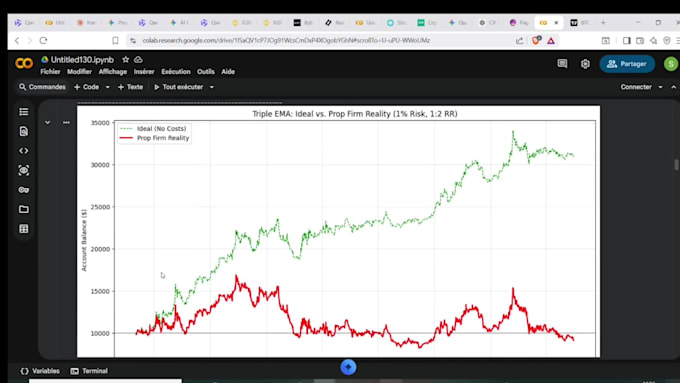Run all cells with Tout exécuter
680x383 pixels.
coord(179,87)
